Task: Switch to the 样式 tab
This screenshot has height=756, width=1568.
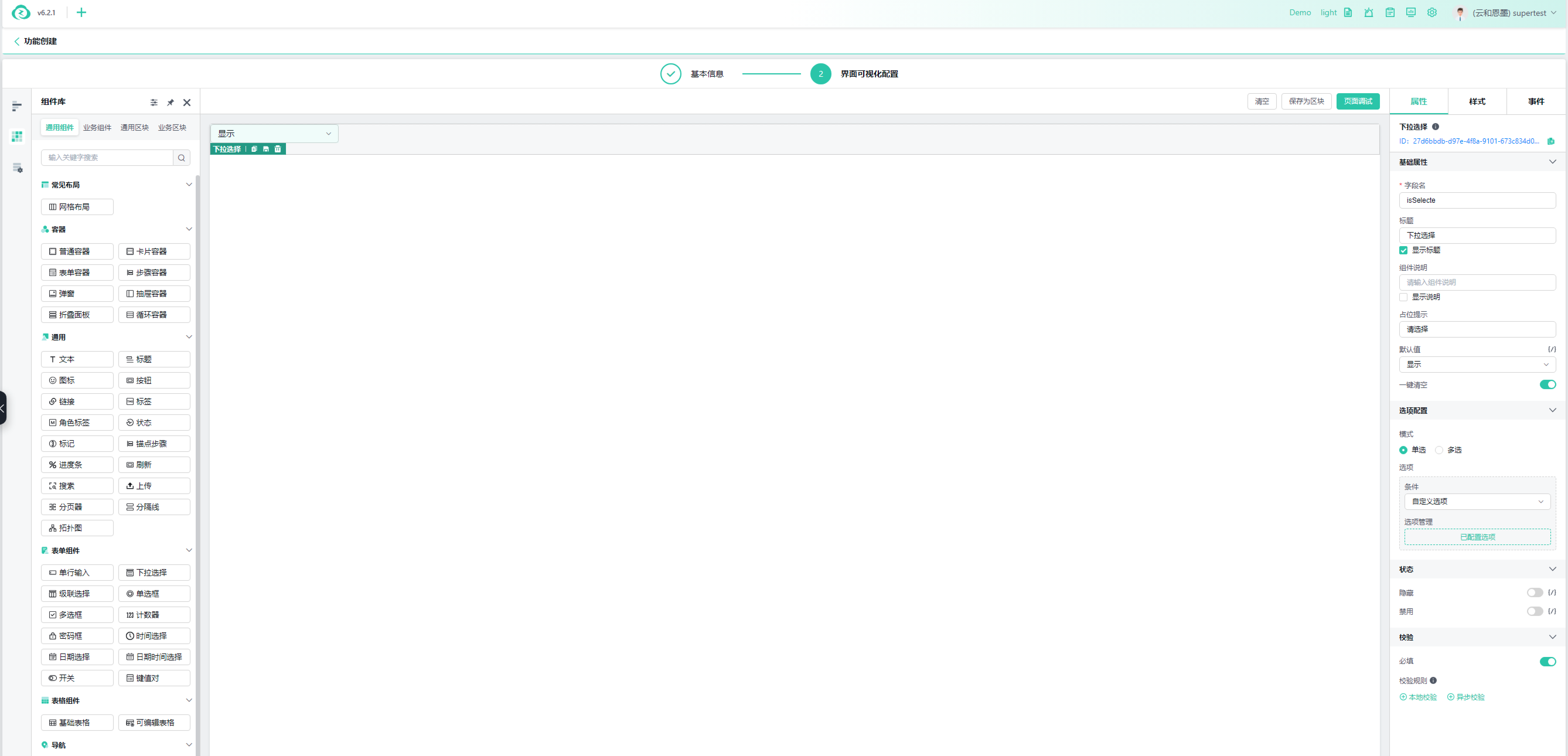Action: pyautogui.click(x=1477, y=102)
